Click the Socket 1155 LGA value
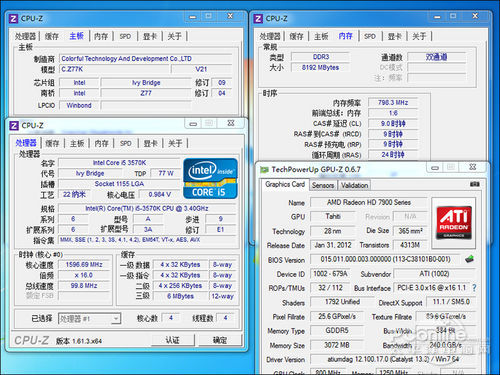The width and height of the screenshot is (500, 375). click(x=119, y=184)
